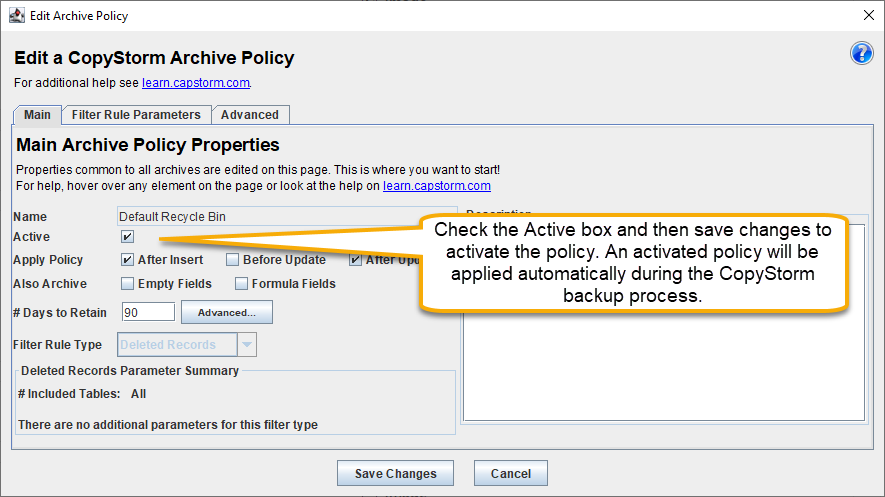
Task: Click the Deleted Records filter type value
Action: coord(177,345)
